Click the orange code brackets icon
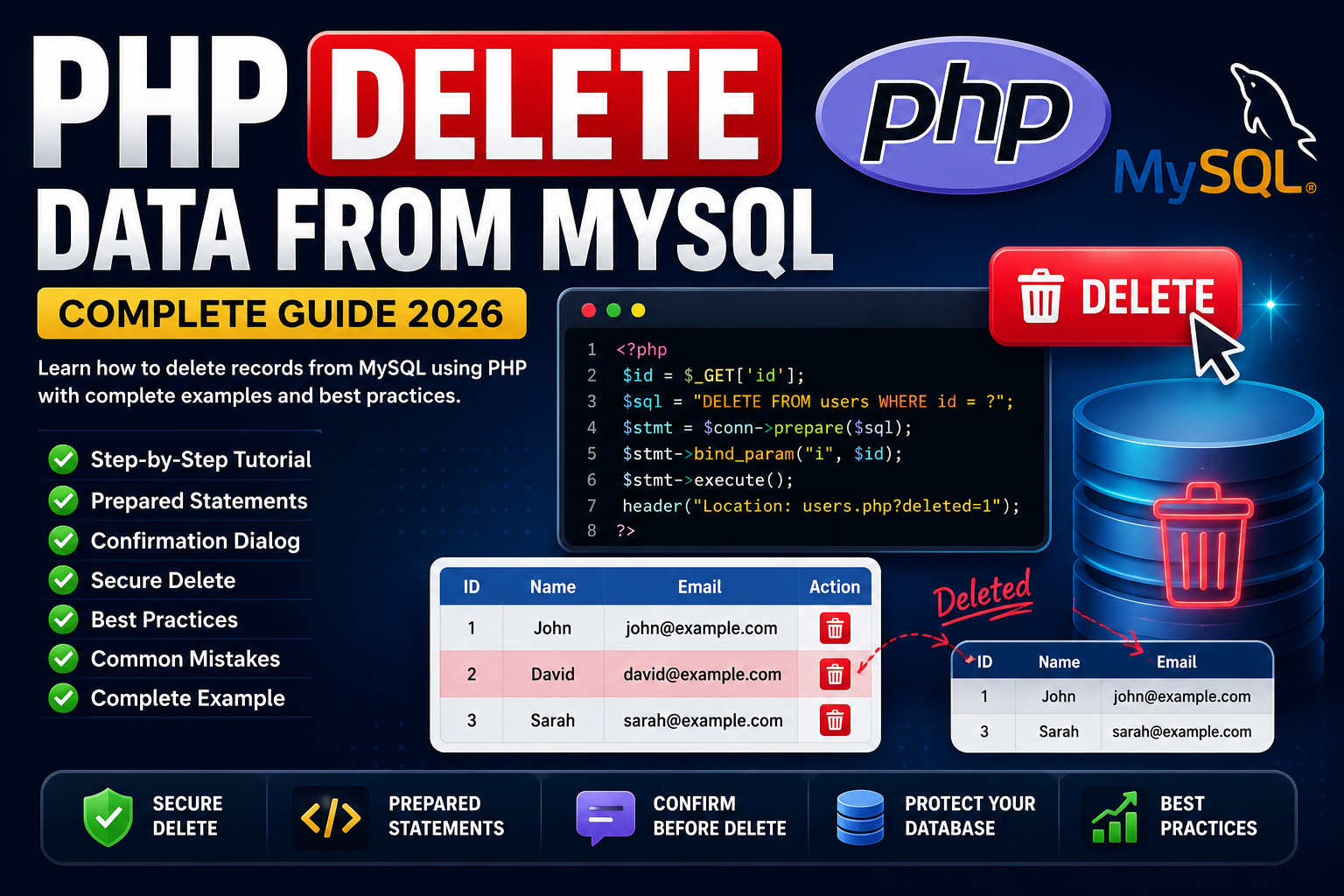The width and height of the screenshot is (1344, 896). [x=331, y=818]
